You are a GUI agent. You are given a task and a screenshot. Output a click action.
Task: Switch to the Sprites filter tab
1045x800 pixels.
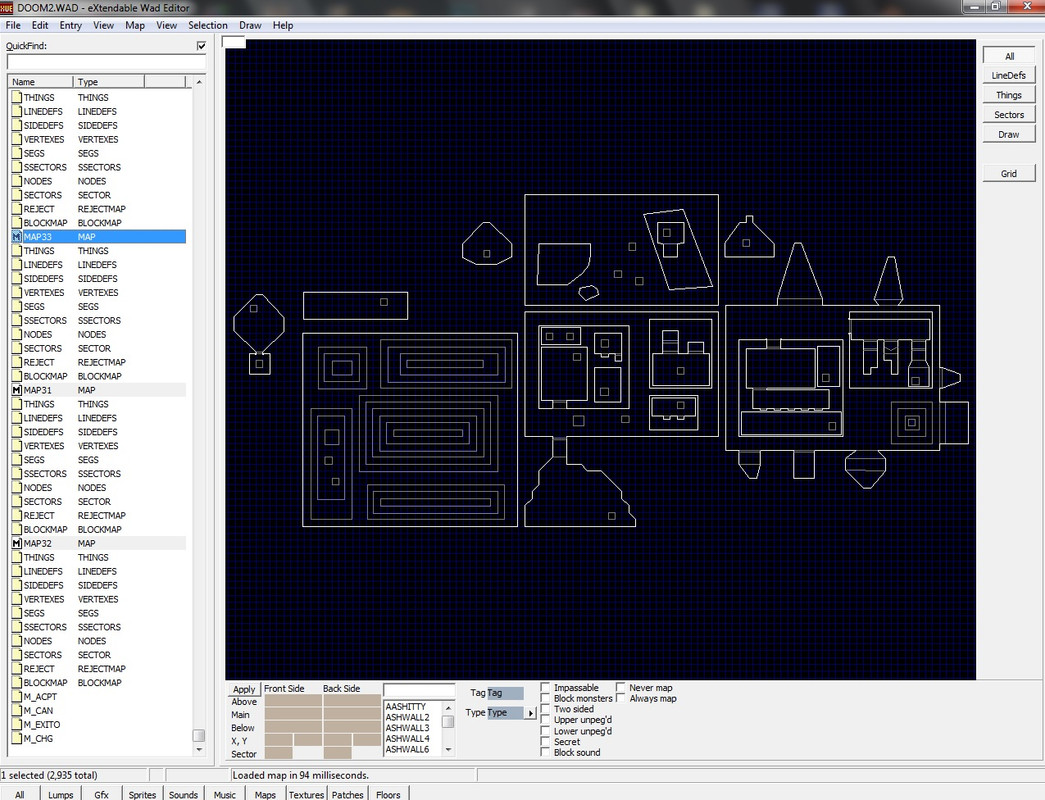[142, 794]
